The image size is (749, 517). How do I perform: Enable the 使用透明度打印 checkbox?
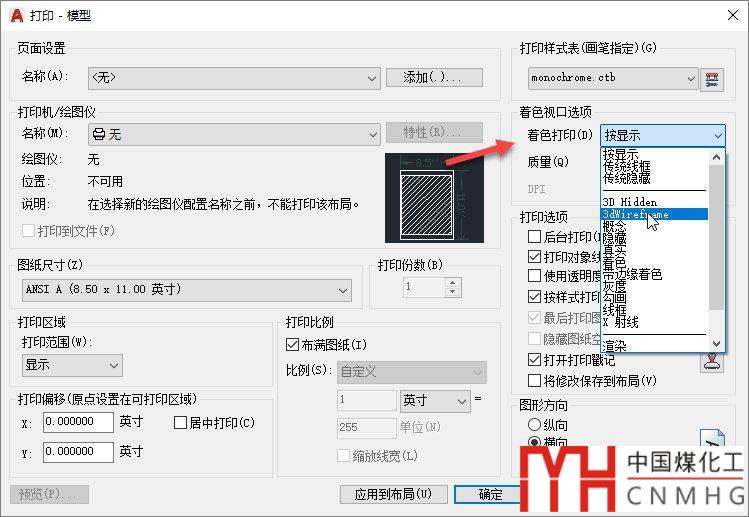535,276
